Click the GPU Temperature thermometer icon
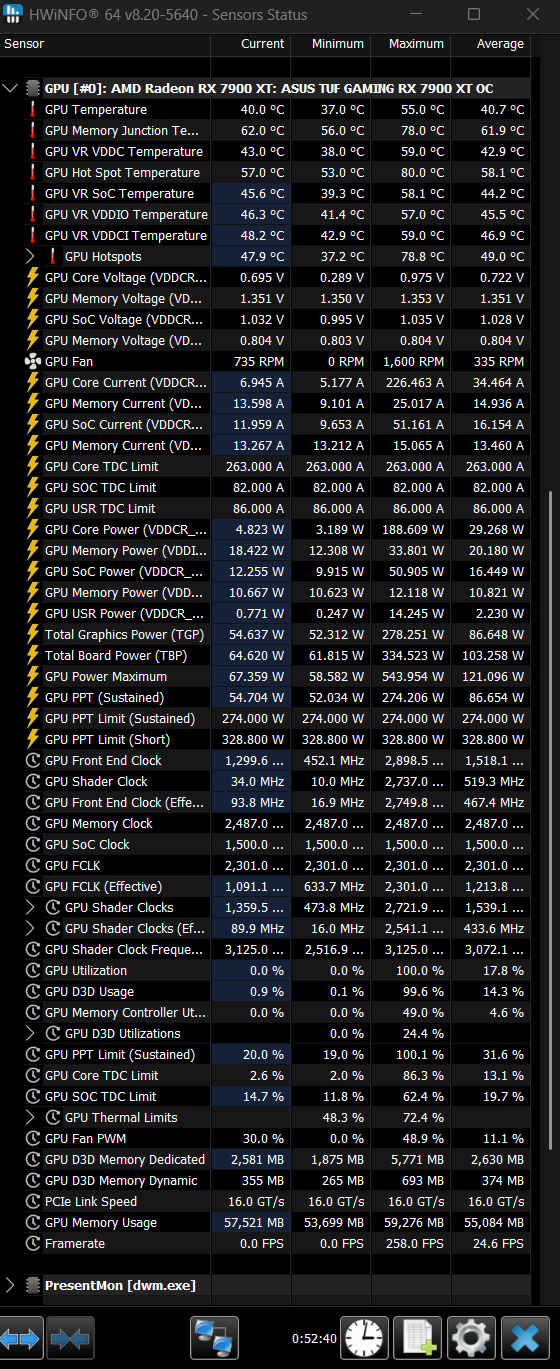560x1369 pixels. (x=32, y=109)
